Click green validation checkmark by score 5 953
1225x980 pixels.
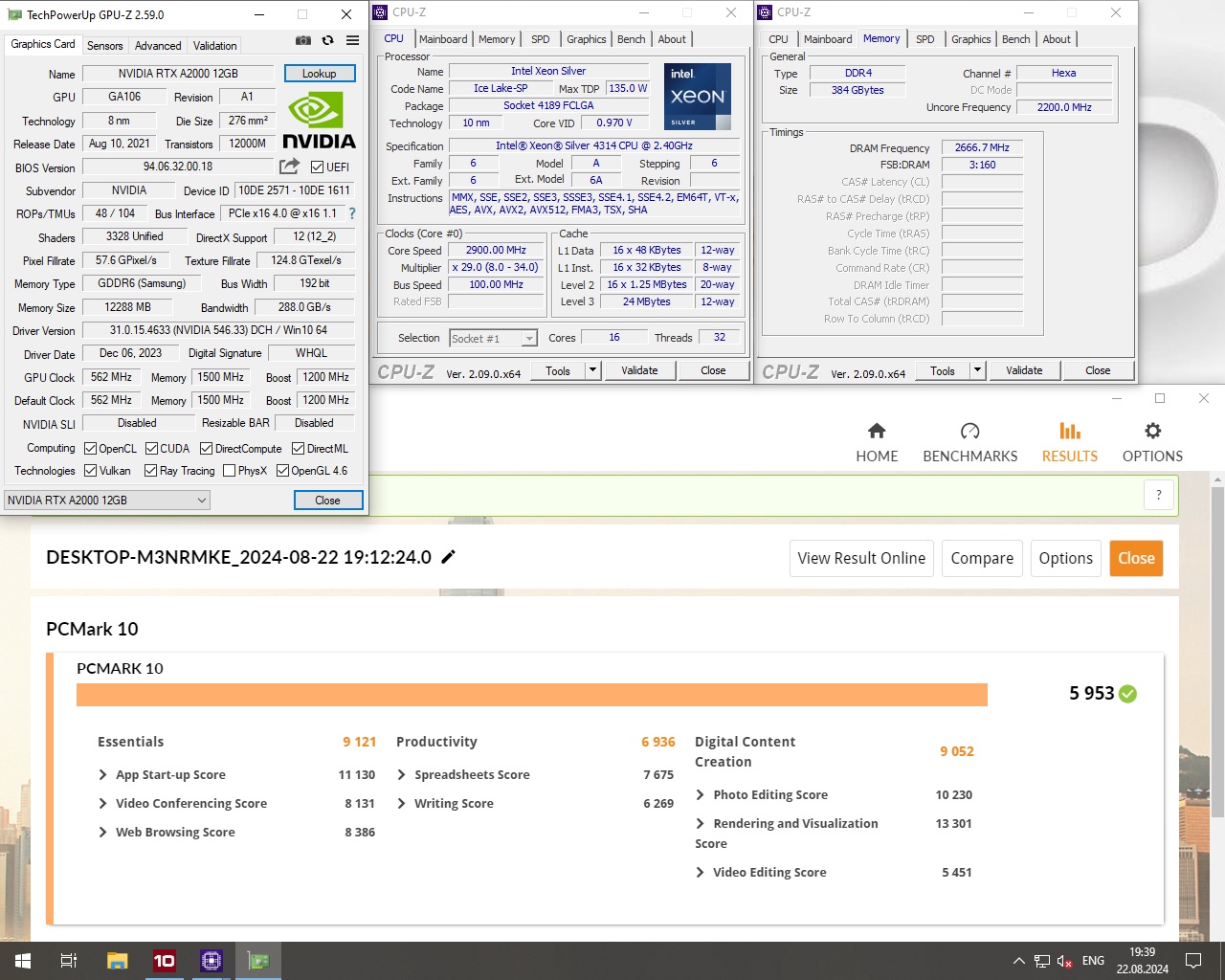(1127, 694)
